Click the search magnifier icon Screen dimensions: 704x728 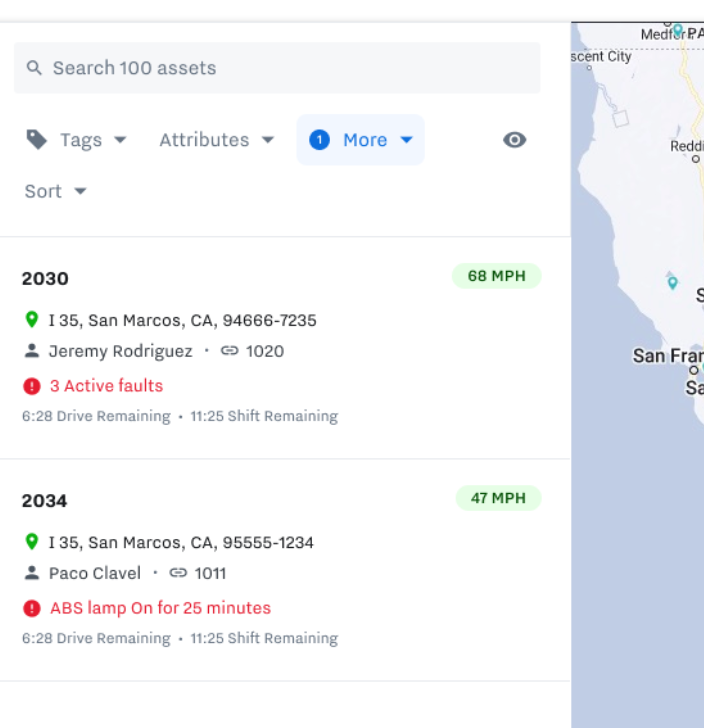click(34, 68)
